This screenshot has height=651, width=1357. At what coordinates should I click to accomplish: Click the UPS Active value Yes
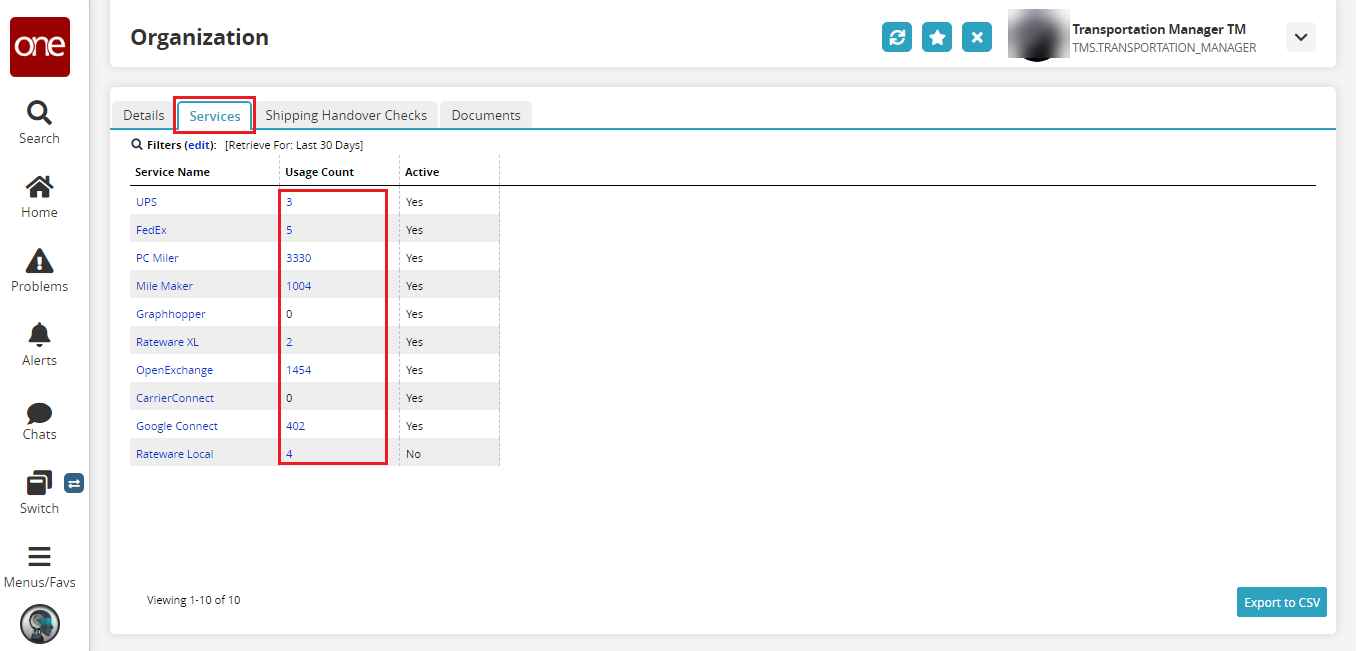coord(414,202)
